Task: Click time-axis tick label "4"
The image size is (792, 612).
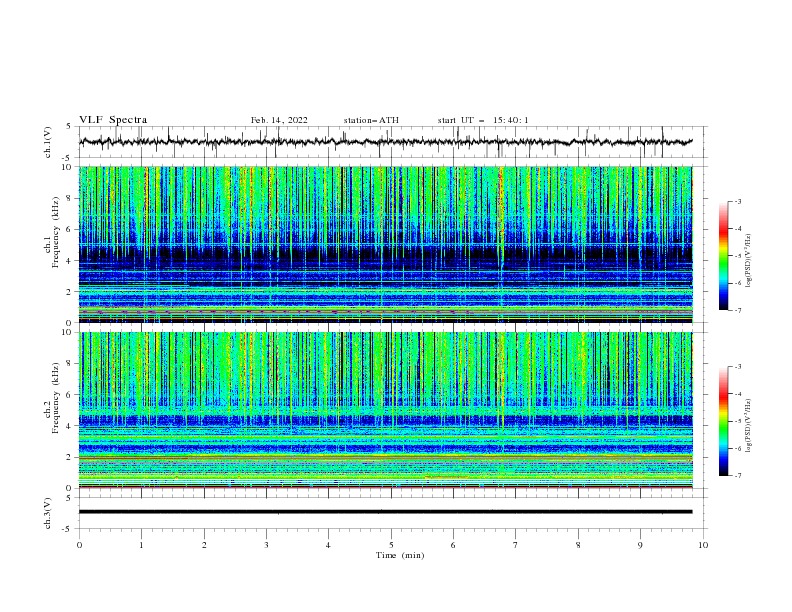Action: click(x=328, y=545)
